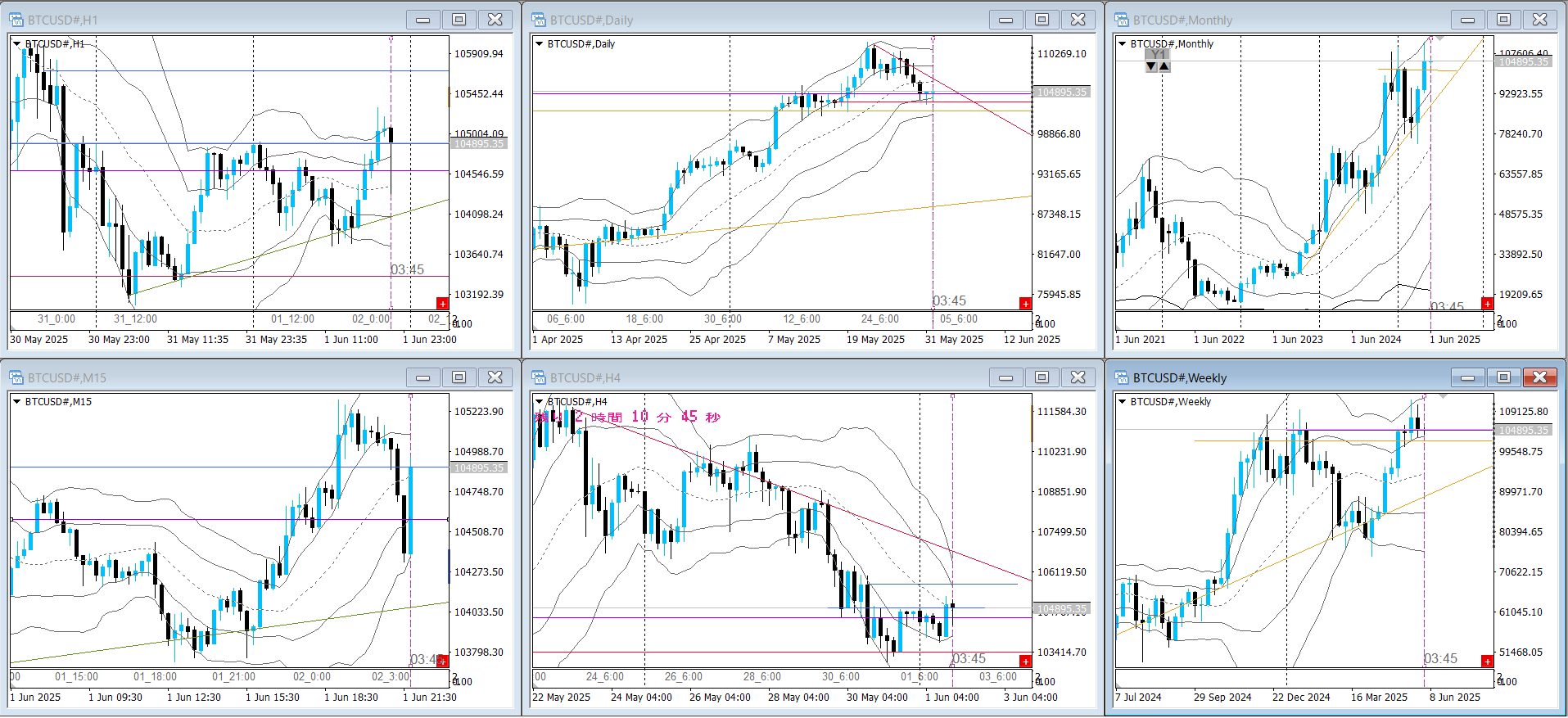Viewport: 1568px width, 718px height.
Task: Click the 1 Jun 09:30 time under M15 chart
Action: pyautogui.click(x=115, y=698)
